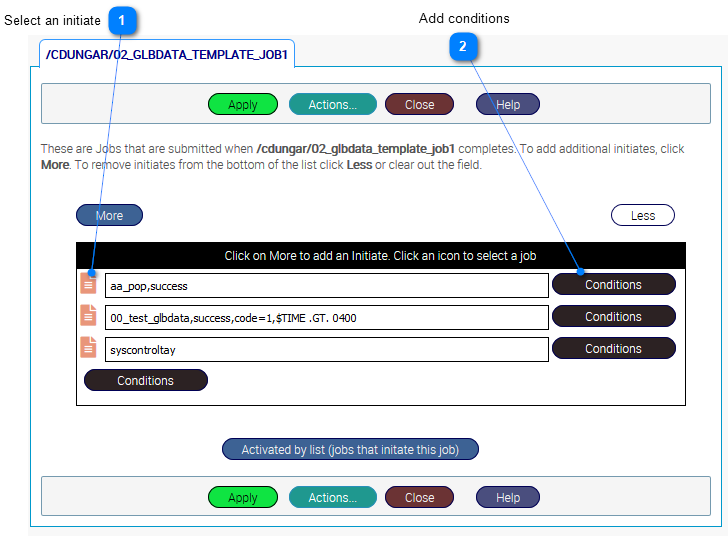Click More to add an initiate
728x536 pixels.
[109, 215]
